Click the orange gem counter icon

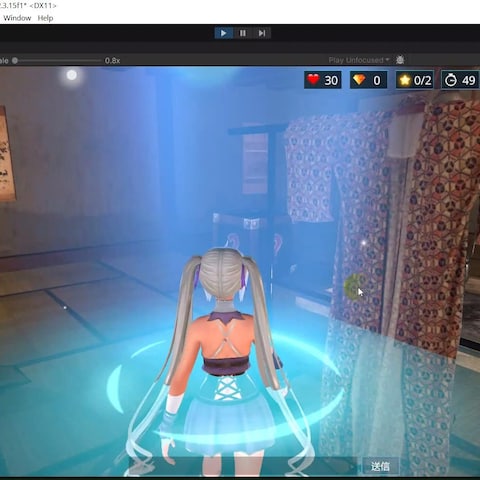[x=359, y=80]
